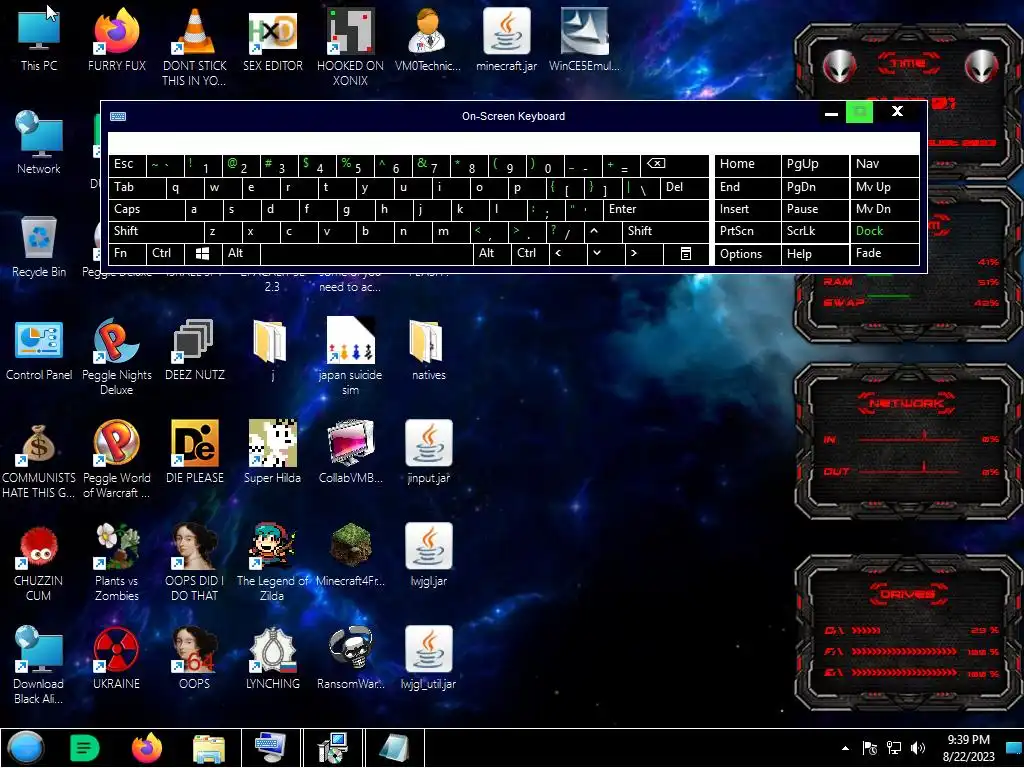Open DIE PLEASE desktop shortcut
The width and height of the screenshot is (1024, 768).
click(x=194, y=452)
